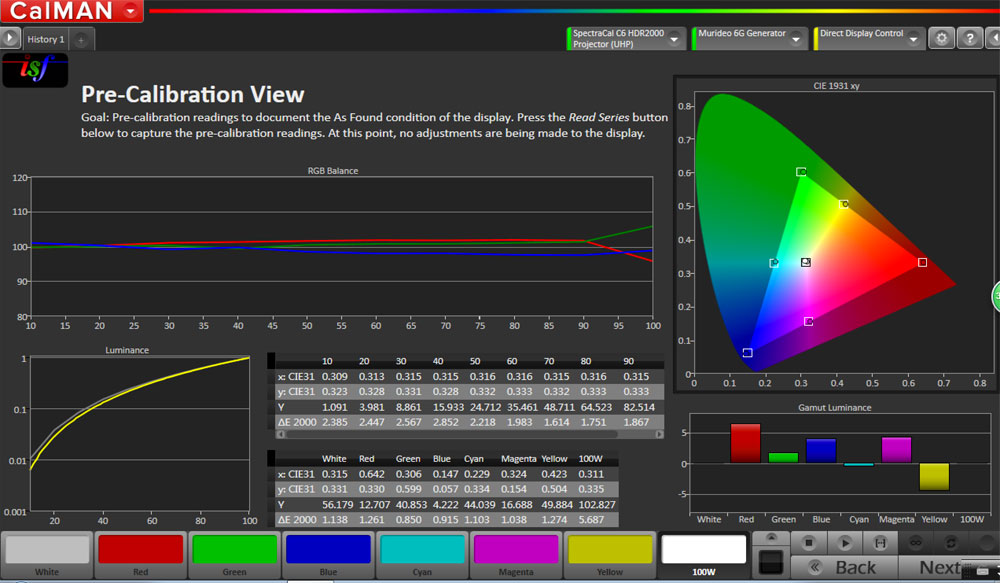Switch to the History 1 tab

45,40
